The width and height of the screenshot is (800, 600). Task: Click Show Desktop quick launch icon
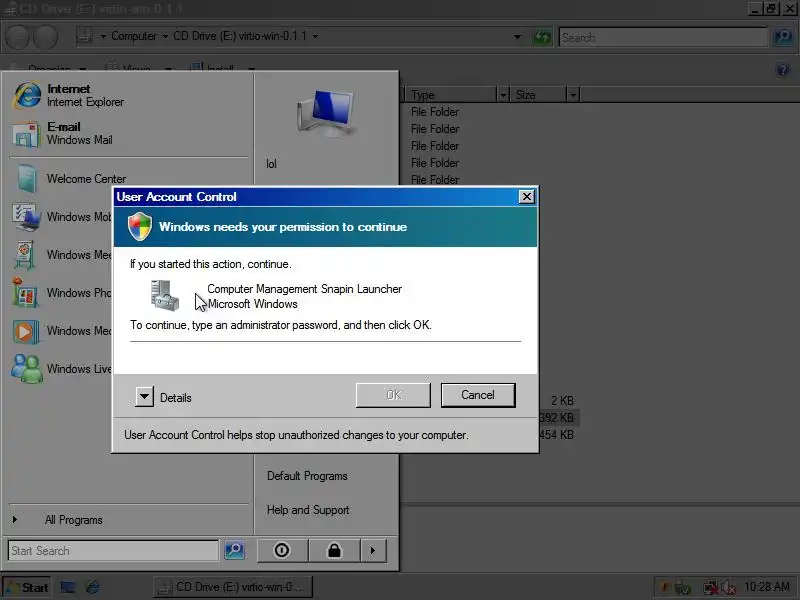[67, 587]
